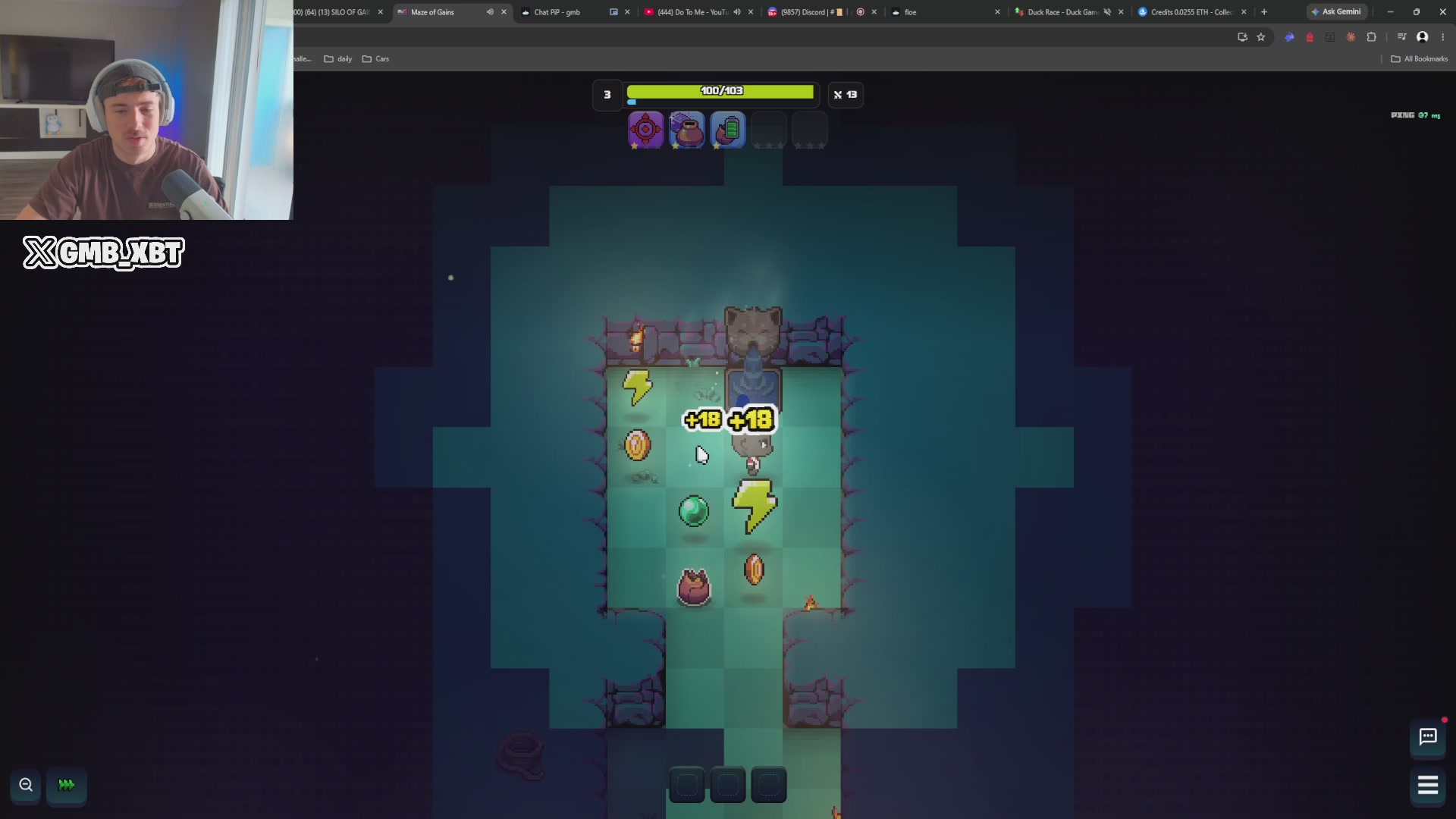Screen dimensions: 1456x819
Task: Grab the large lightning bolt pickup
Action: (755, 506)
